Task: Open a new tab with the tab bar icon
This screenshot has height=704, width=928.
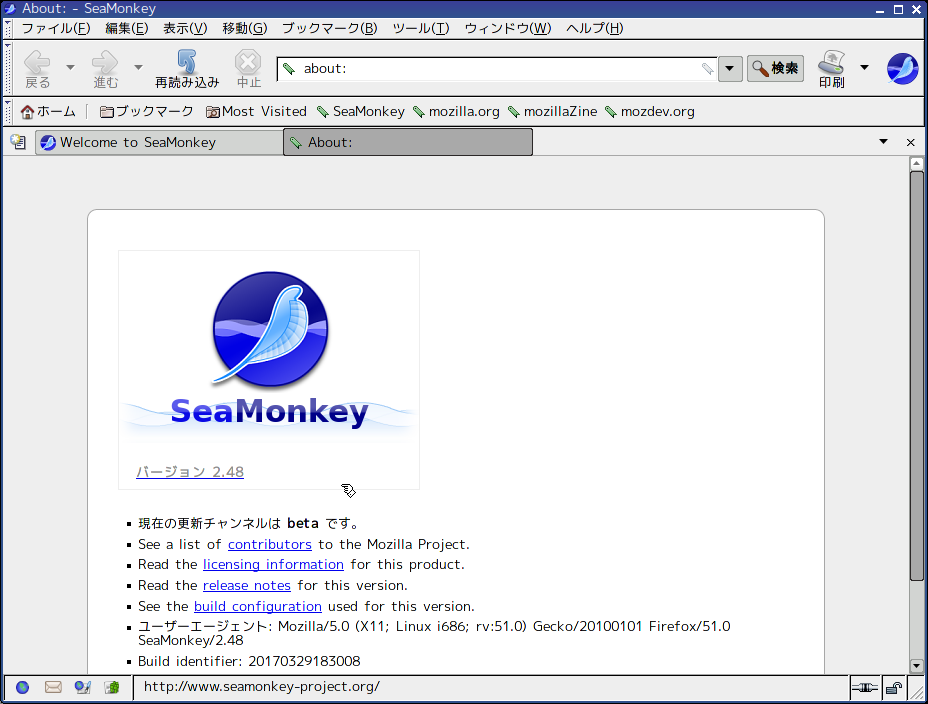Action: [18, 142]
